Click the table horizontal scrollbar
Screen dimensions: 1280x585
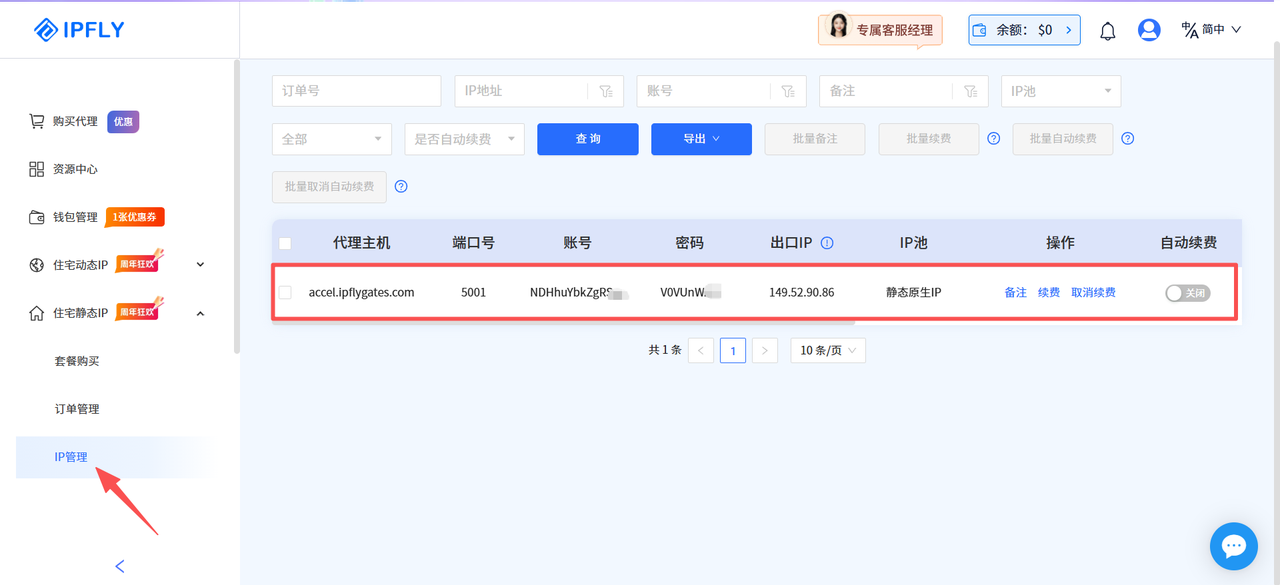[563, 322]
